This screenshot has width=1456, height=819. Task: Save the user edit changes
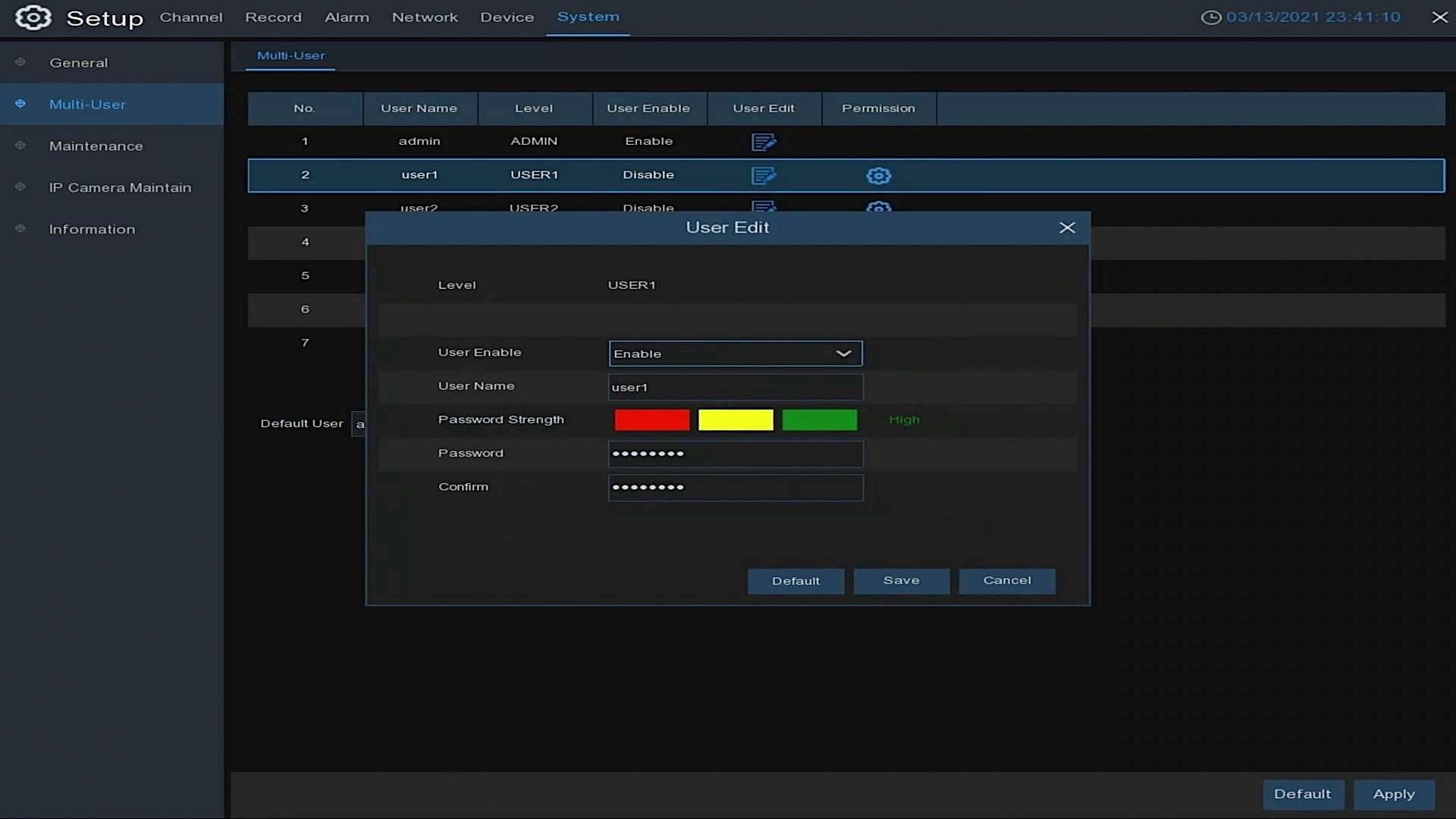(x=901, y=581)
